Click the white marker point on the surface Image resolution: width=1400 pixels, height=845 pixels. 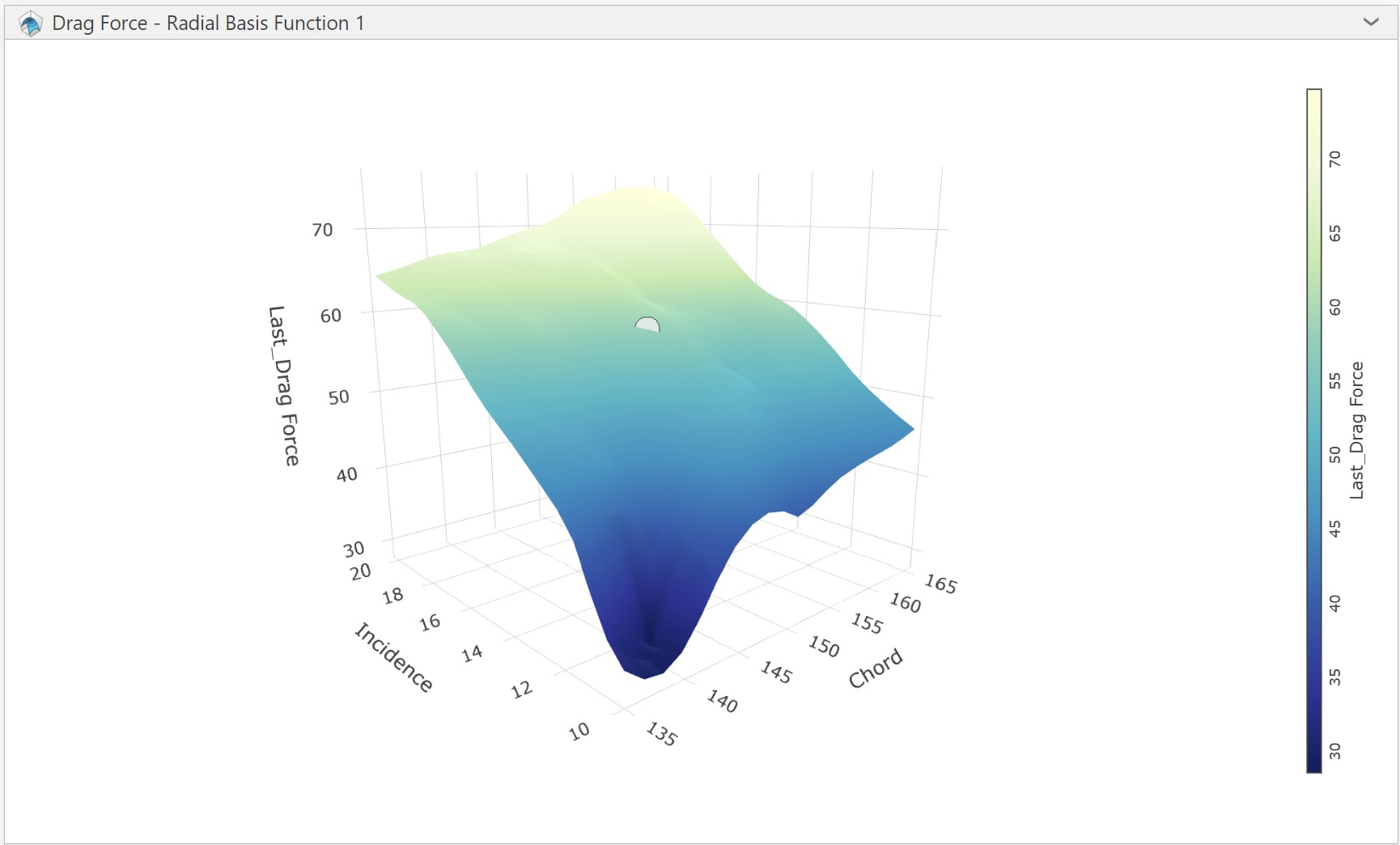pyautogui.click(x=647, y=325)
